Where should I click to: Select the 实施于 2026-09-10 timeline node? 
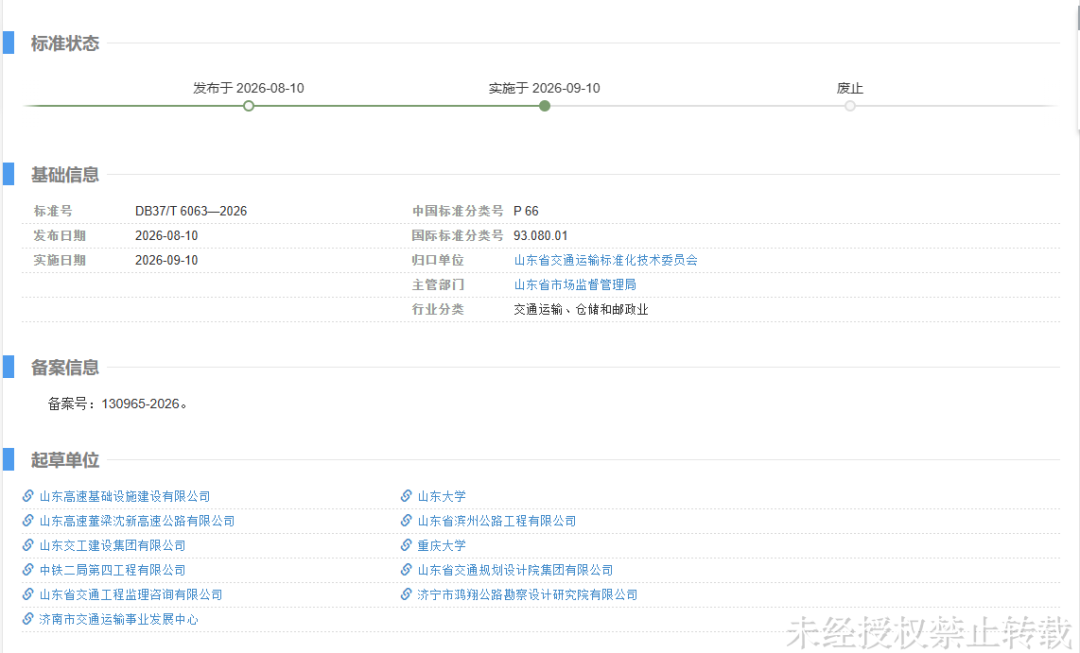[x=545, y=106]
